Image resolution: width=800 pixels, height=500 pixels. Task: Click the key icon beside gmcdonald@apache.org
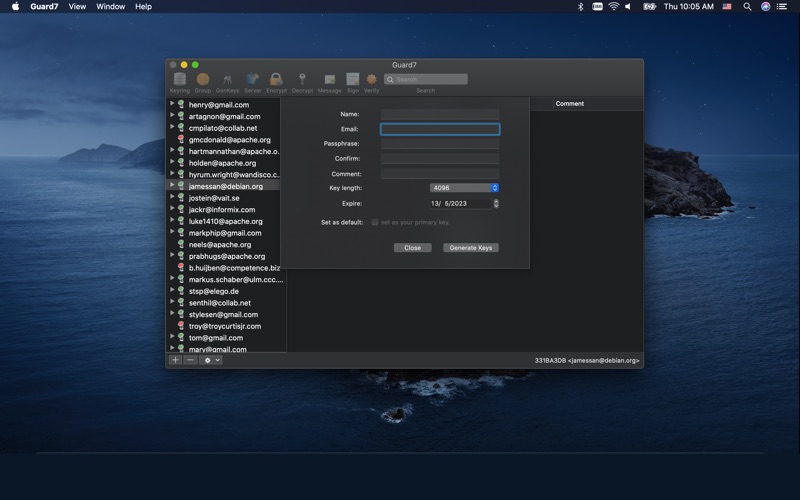point(181,139)
